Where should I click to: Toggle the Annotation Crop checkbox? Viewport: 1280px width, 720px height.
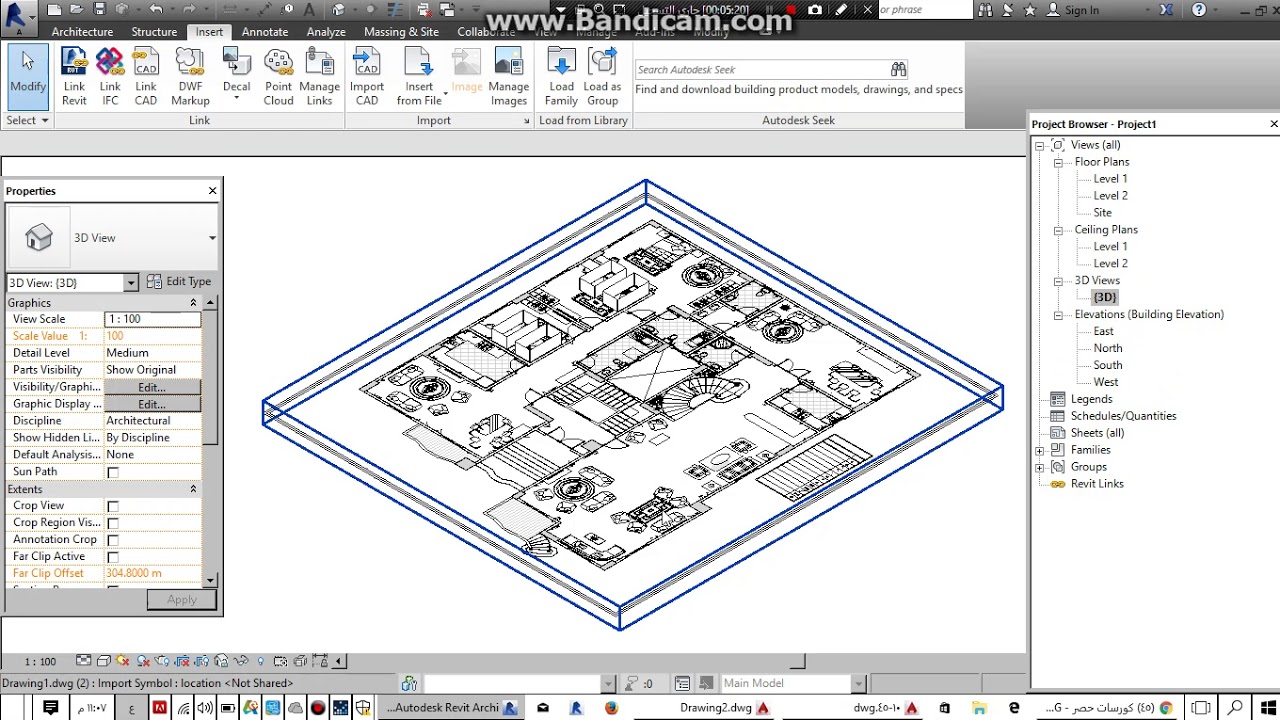coord(113,541)
